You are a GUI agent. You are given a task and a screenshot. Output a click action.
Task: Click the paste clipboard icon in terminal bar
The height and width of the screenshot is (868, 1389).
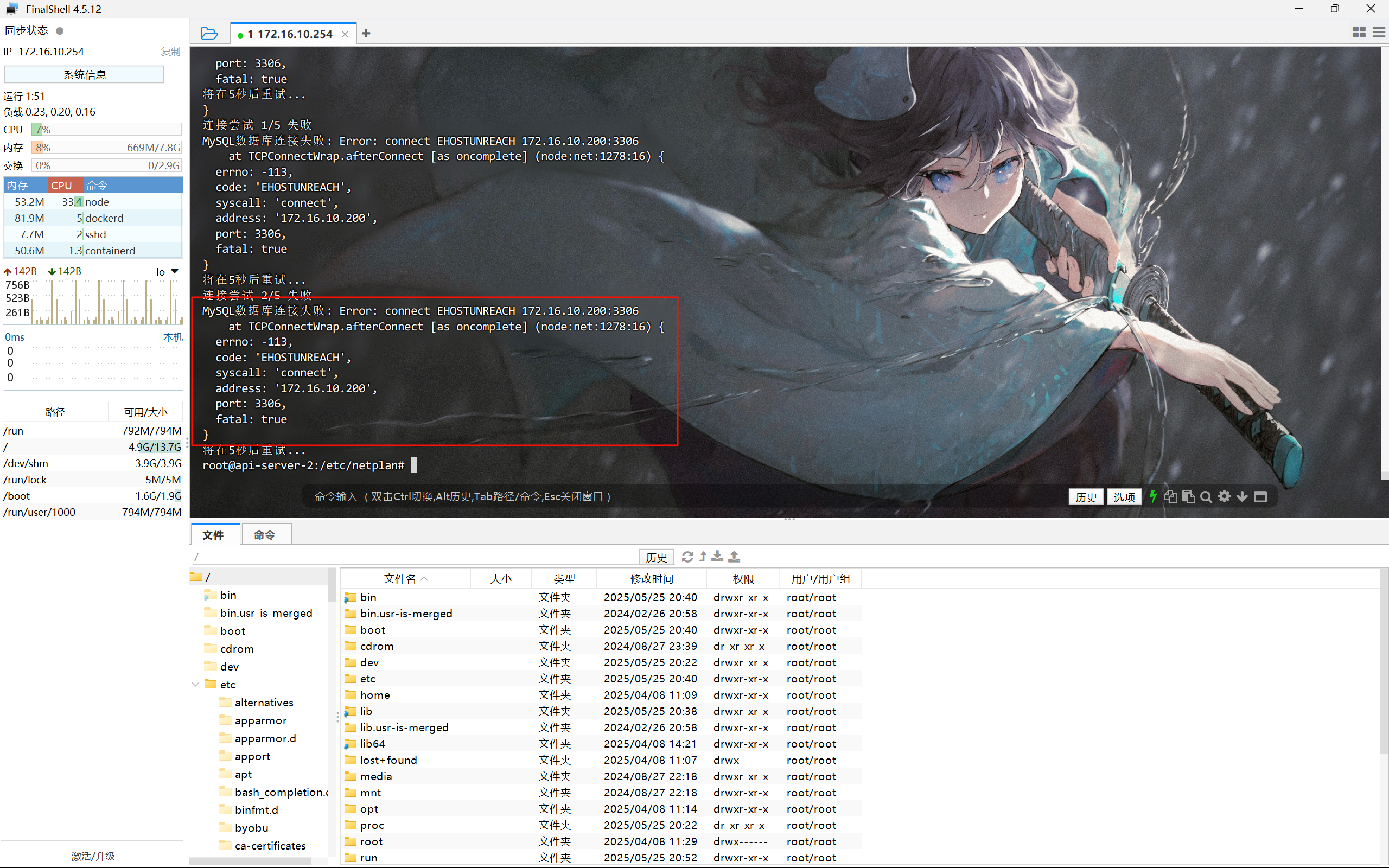point(1188,496)
